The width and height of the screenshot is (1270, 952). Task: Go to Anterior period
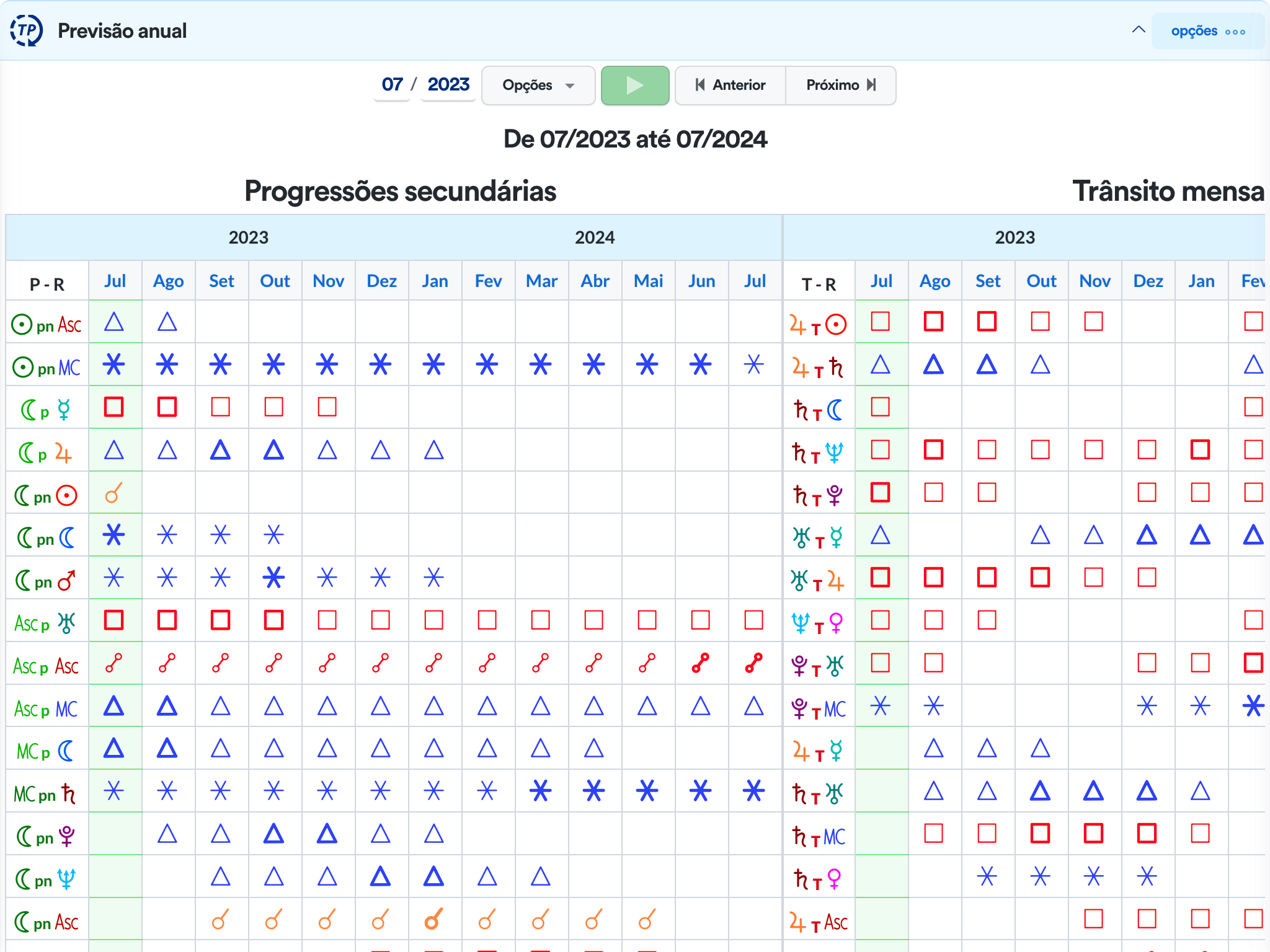point(730,85)
